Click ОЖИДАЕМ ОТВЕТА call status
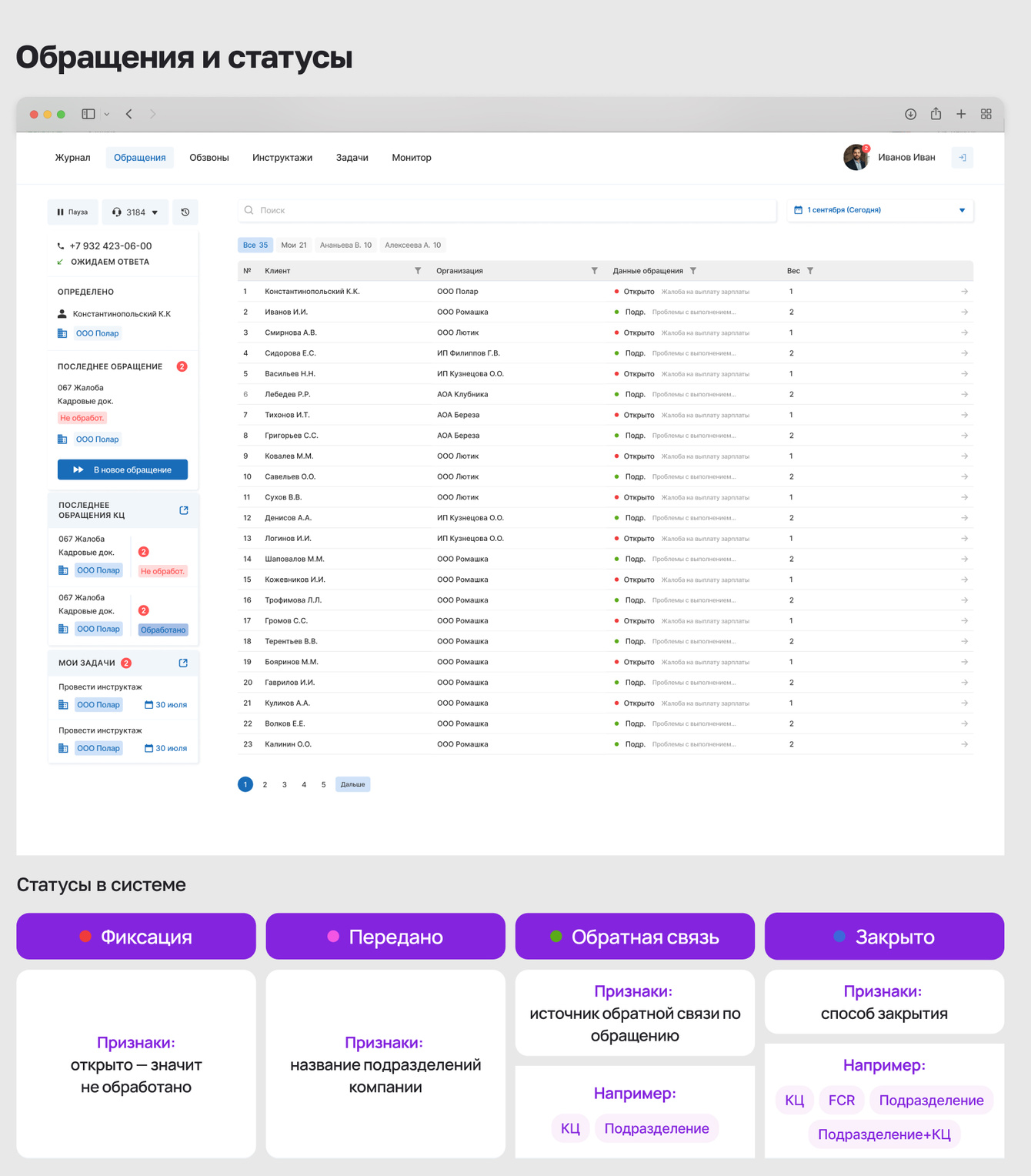The width and height of the screenshot is (1031, 1176). click(x=110, y=262)
